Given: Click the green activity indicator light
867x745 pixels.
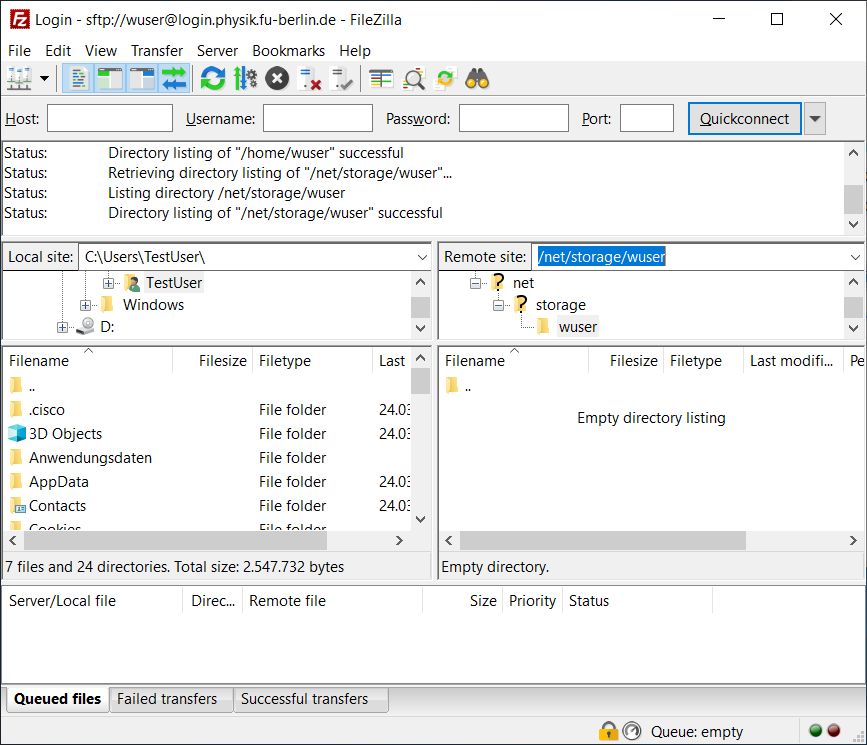Looking at the screenshot, I should (815, 731).
